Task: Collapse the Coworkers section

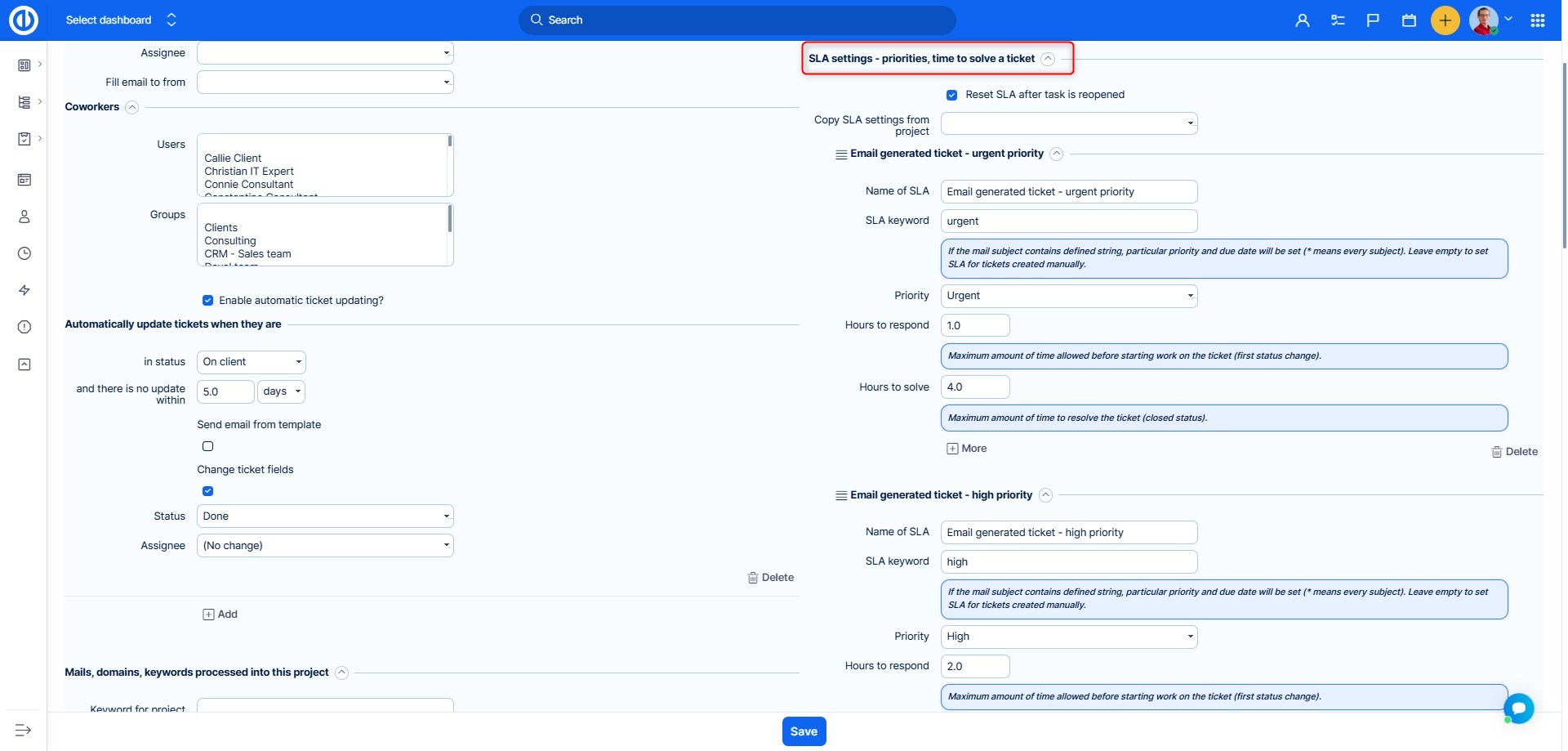Action: pyautogui.click(x=131, y=107)
